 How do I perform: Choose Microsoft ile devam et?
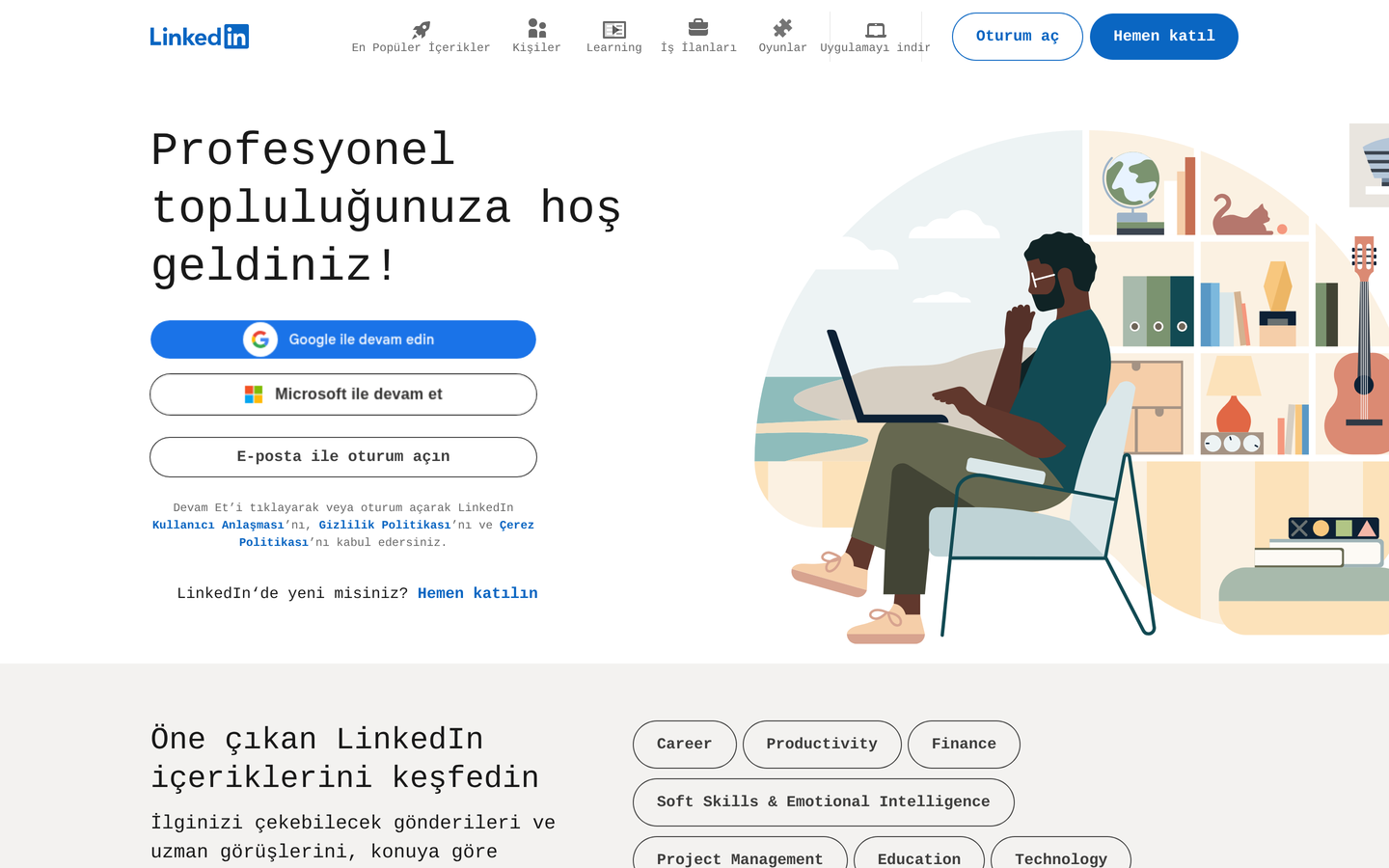(343, 394)
